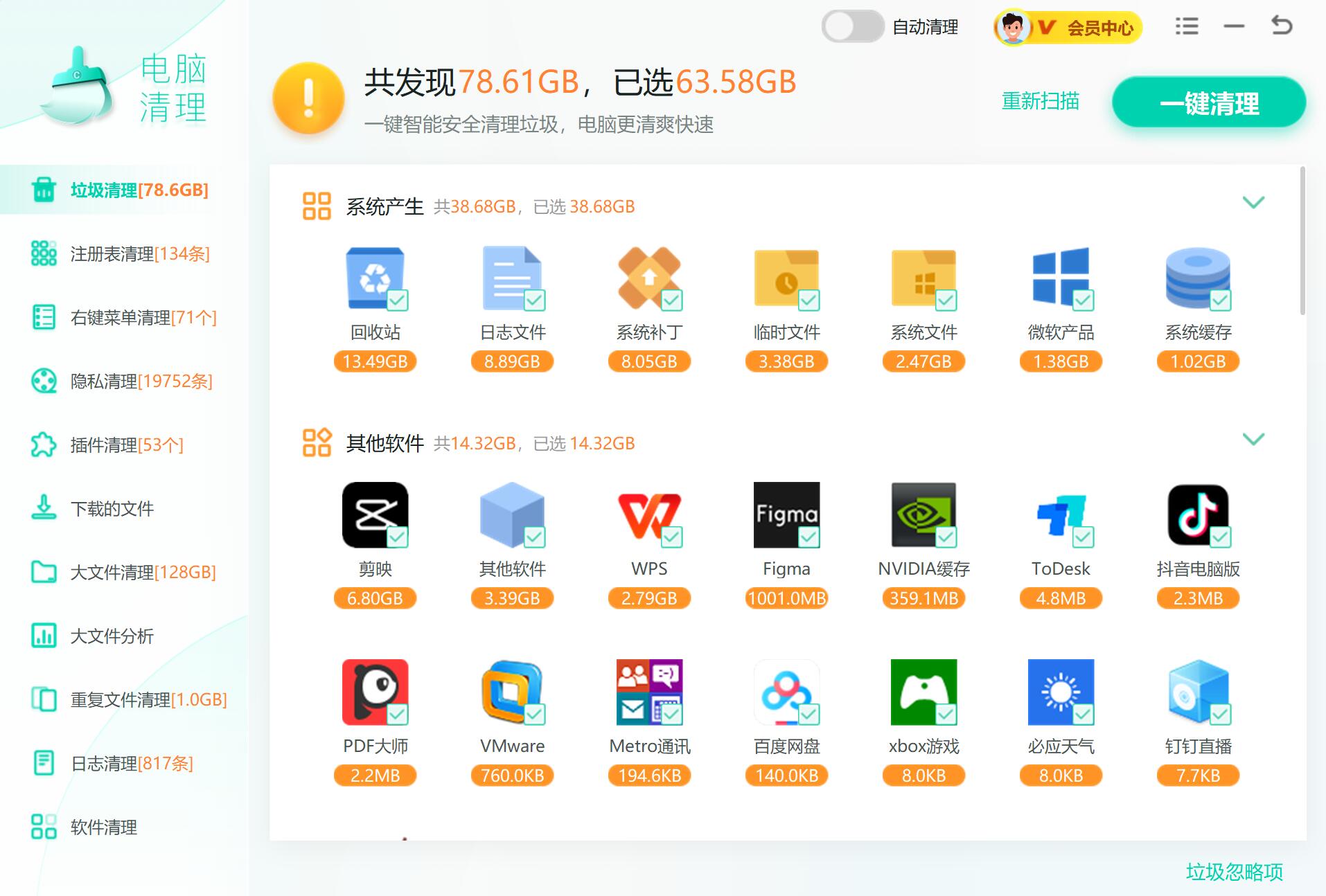The width and height of the screenshot is (1326, 896).
Task: Click the 1001.0MB size label
Action: pos(786,598)
